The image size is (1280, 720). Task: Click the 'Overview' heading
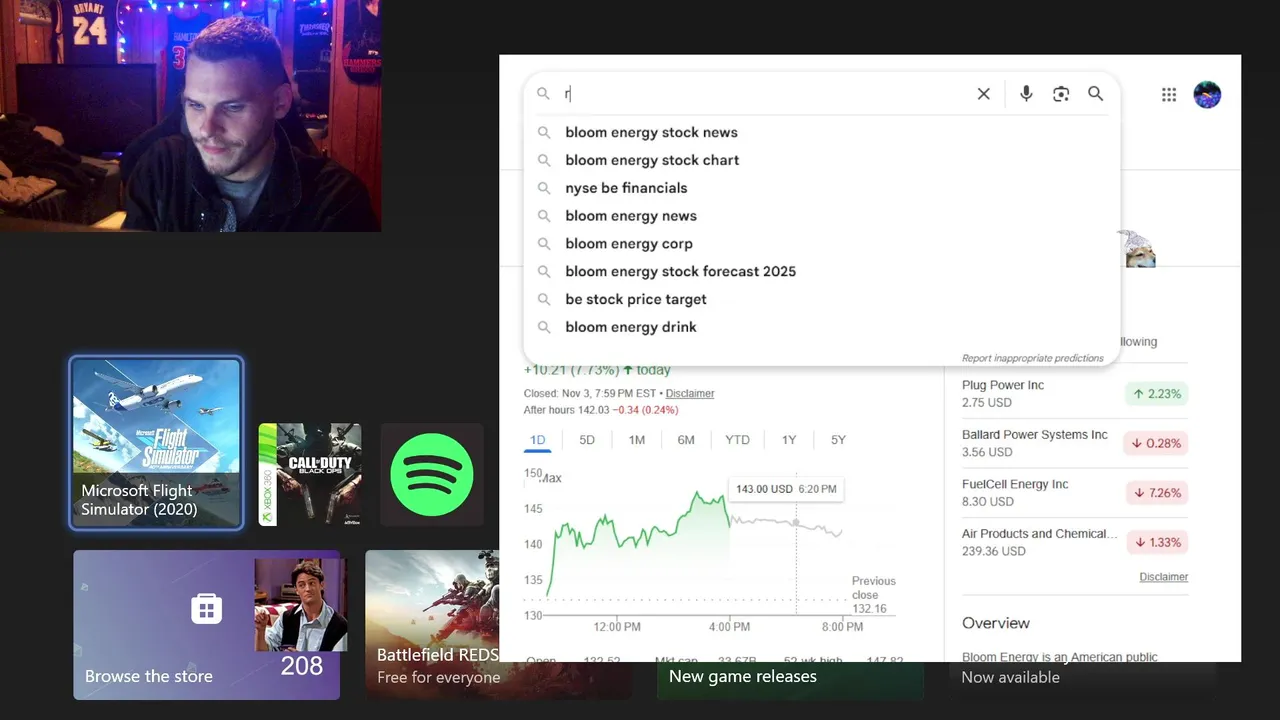click(x=996, y=623)
